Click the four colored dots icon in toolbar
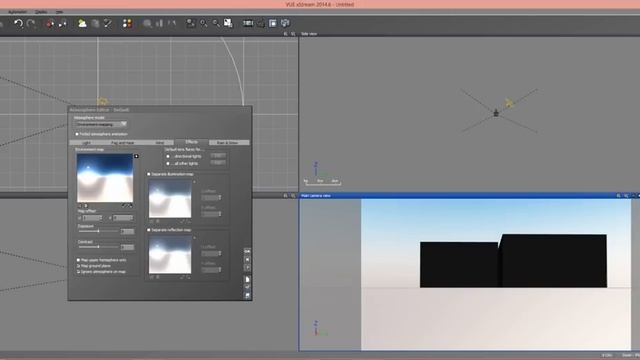This screenshot has height=360, width=640. (x=127, y=24)
